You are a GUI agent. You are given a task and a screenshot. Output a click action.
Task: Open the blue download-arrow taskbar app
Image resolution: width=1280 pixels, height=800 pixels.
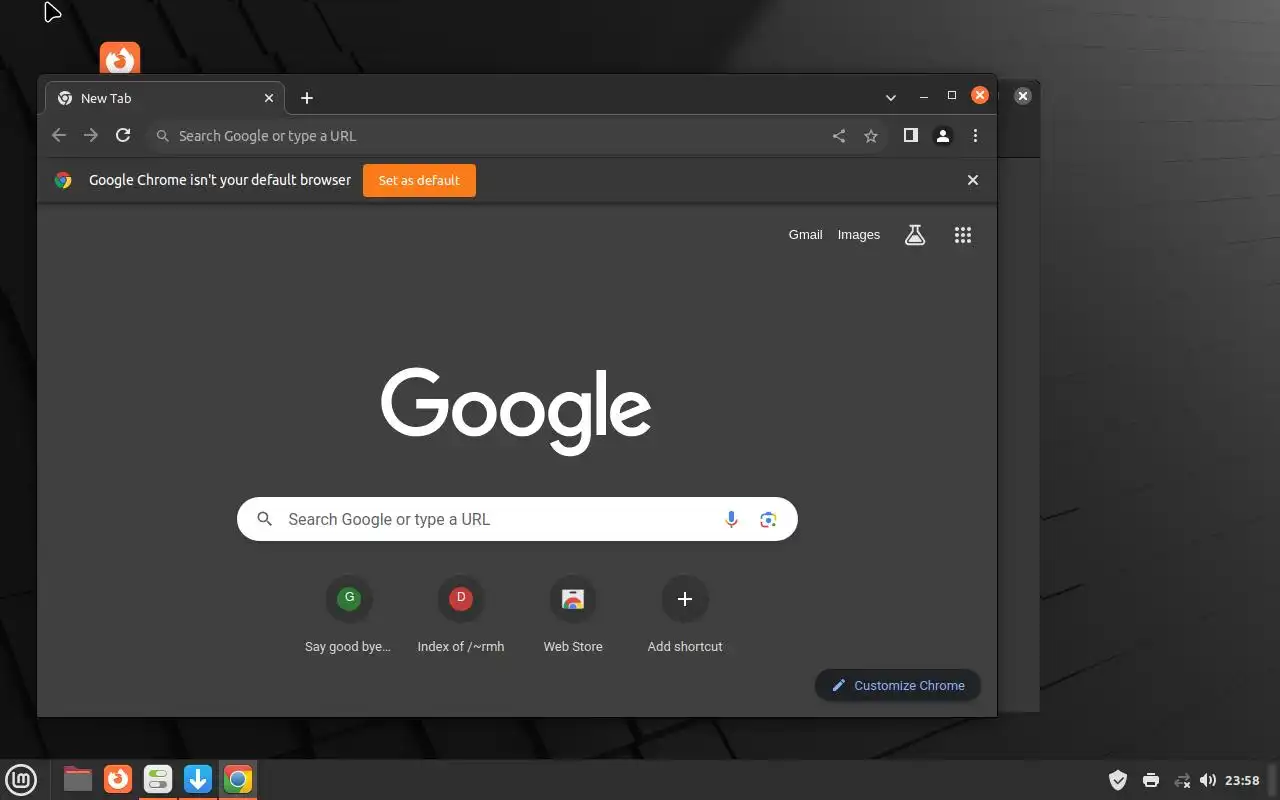click(198, 779)
